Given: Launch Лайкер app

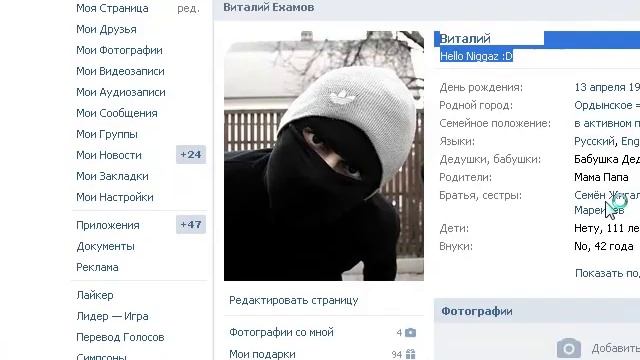Looking at the screenshot, I should point(95,295).
